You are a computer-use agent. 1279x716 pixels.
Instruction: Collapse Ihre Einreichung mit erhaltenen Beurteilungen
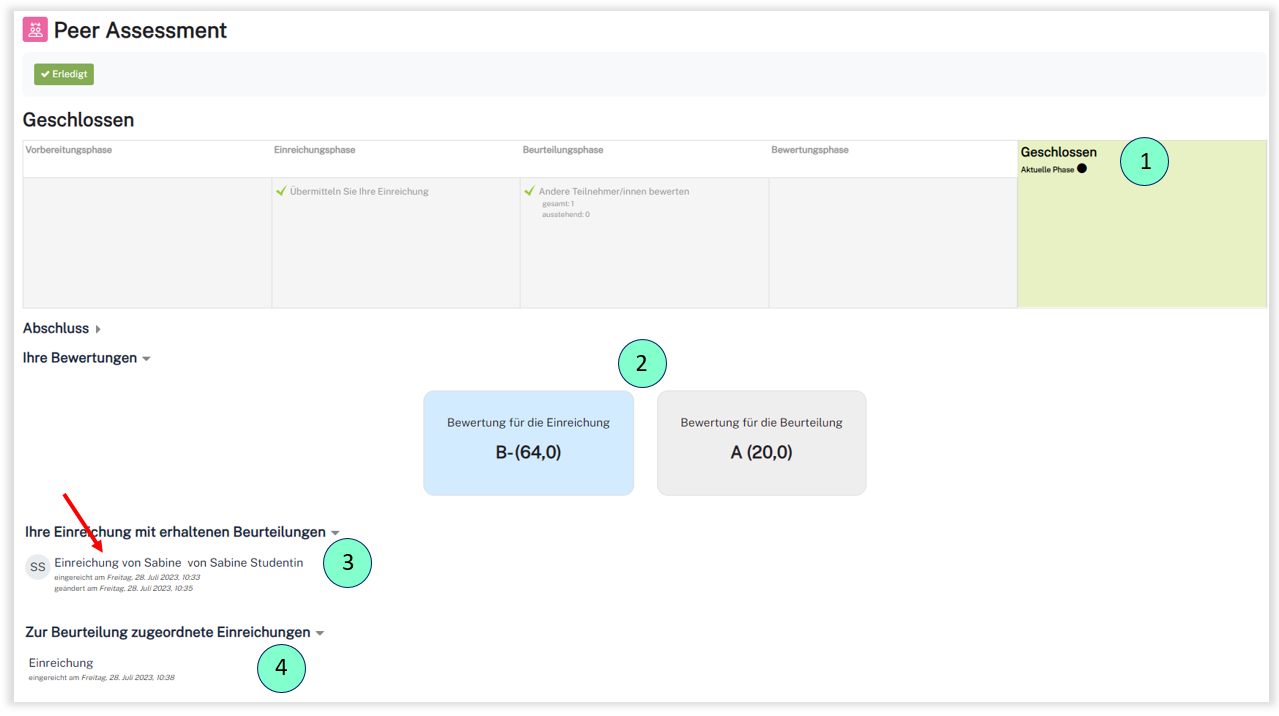tap(182, 533)
